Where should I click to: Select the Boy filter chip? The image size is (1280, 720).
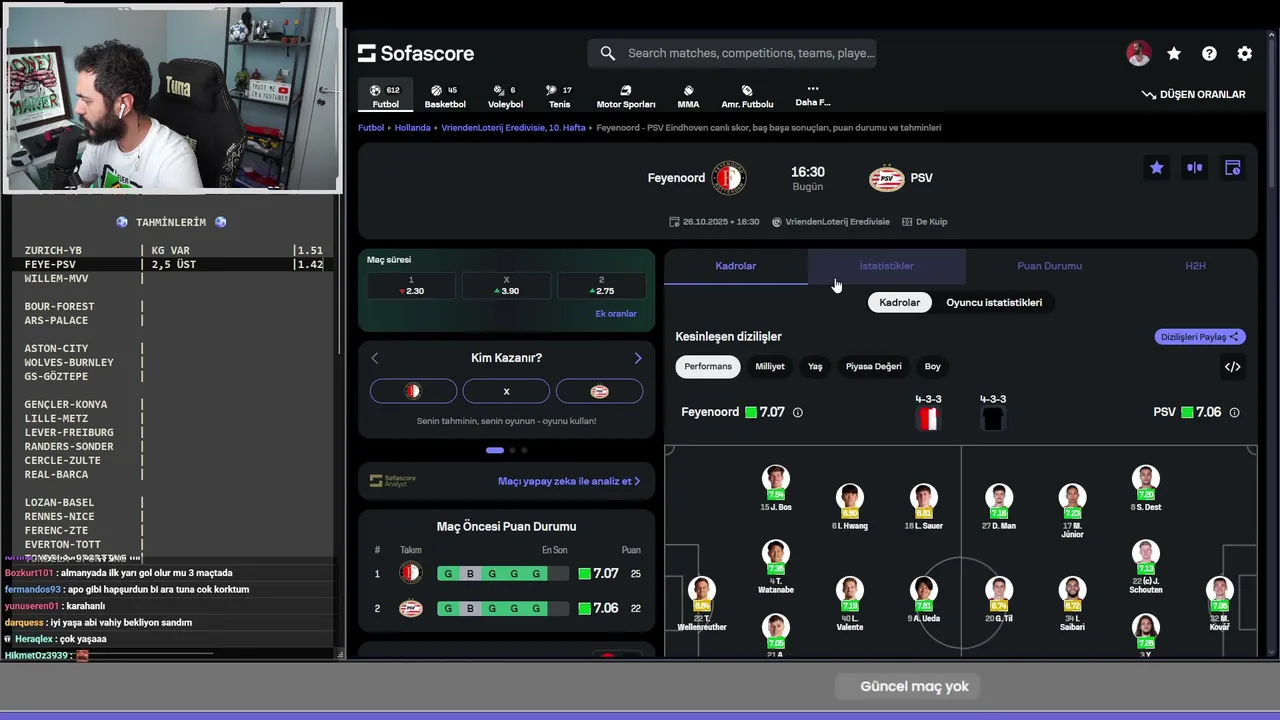coord(933,366)
